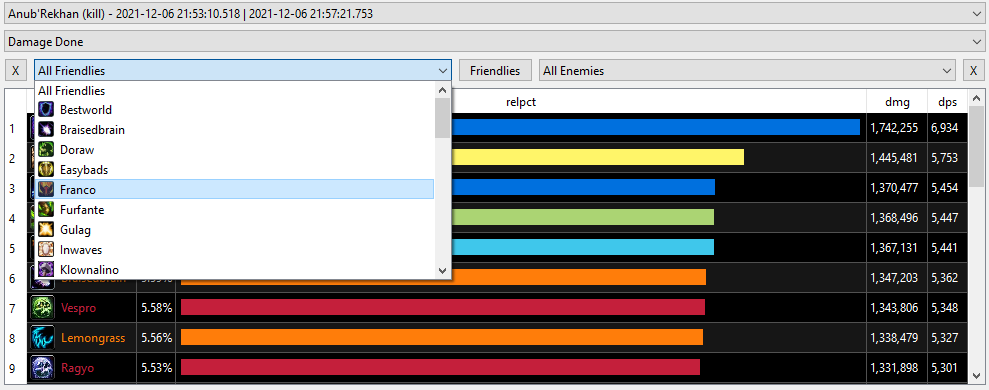Viewport: 989px width, 390px height.
Task: Click the 5,301 dps cell
Action: pos(947,368)
